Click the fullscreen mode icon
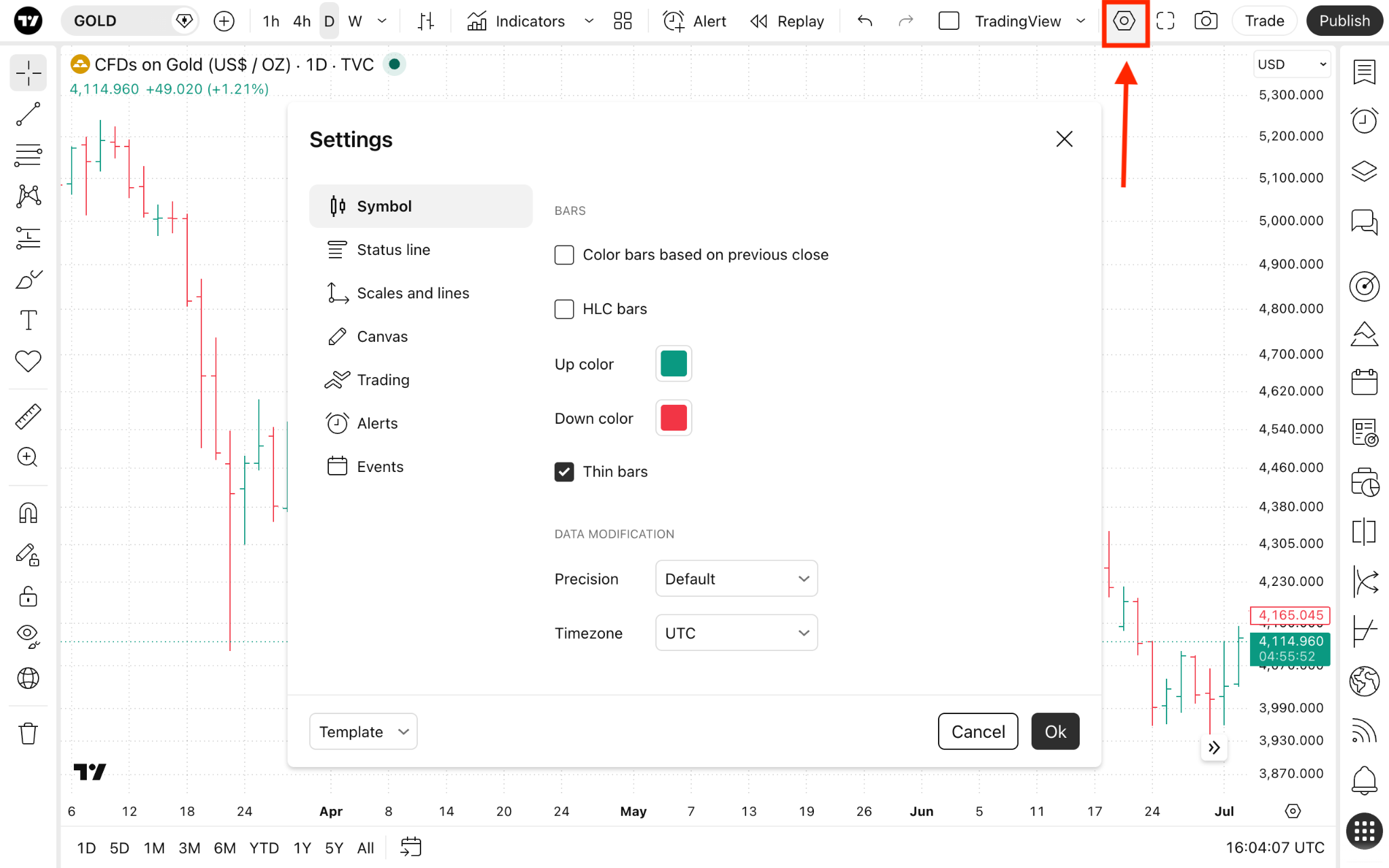 [1165, 21]
